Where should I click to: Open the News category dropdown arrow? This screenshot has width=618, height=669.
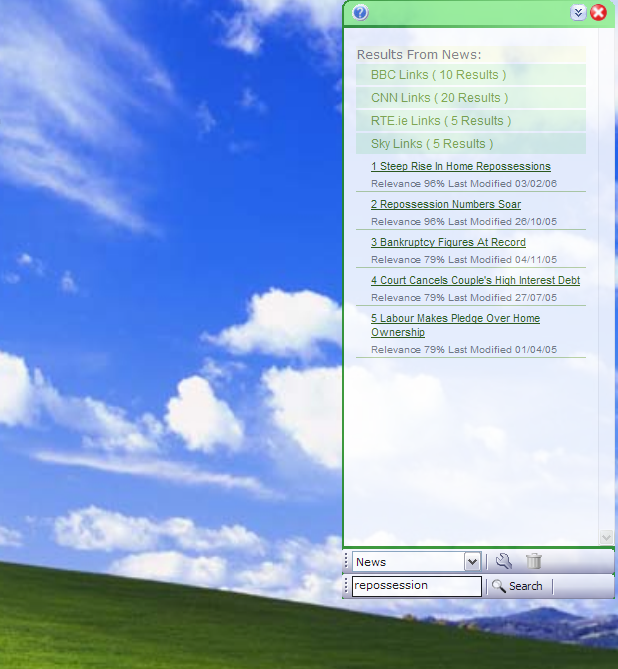click(x=472, y=562)
